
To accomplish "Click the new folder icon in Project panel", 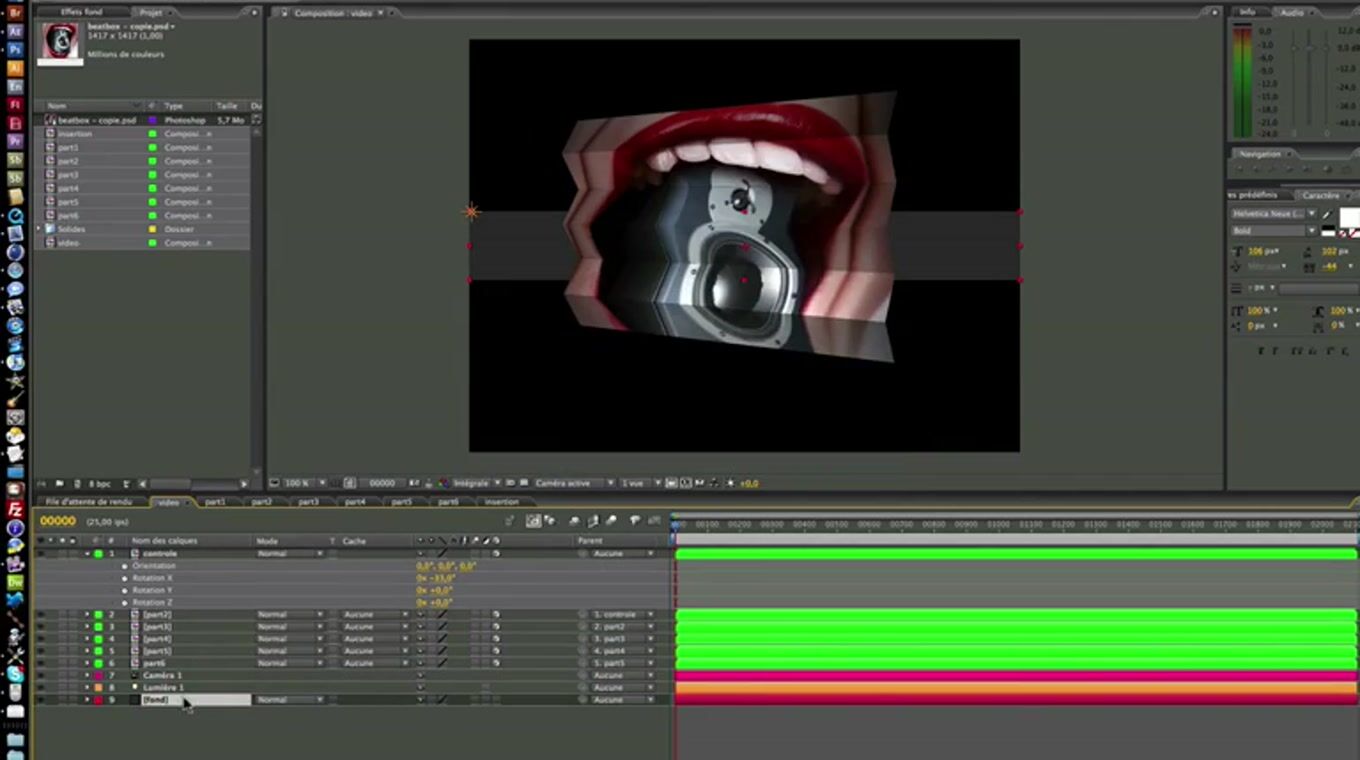I will (60, 484).
